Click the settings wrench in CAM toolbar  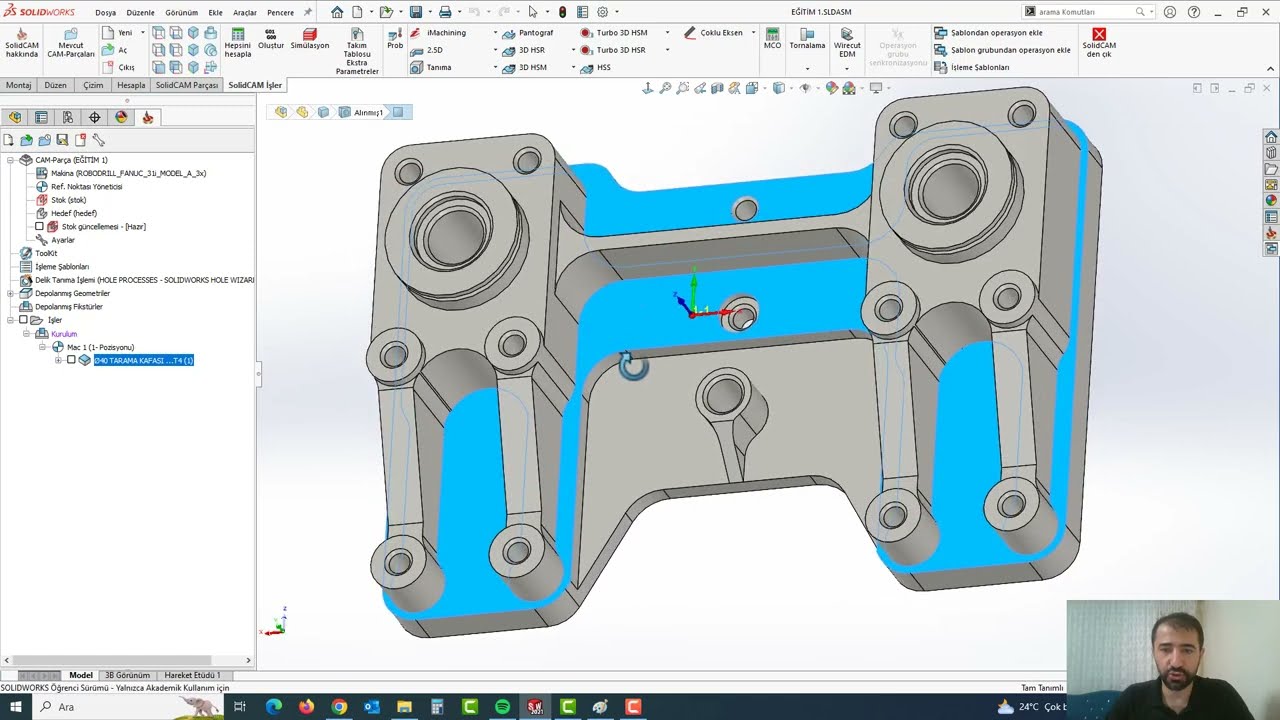[98, 140]
